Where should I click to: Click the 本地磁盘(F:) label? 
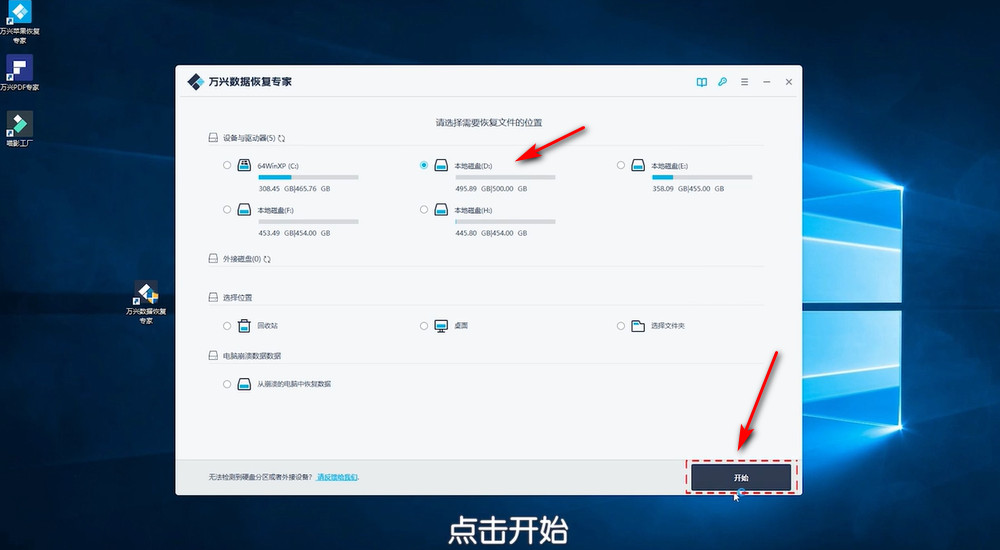coord(276,210)
